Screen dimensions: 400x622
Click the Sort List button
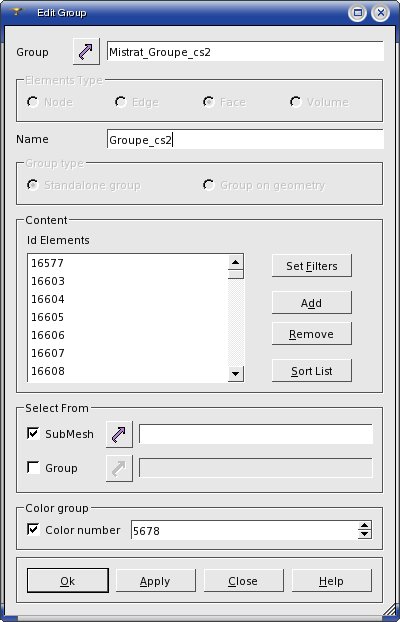coord(312,371)
